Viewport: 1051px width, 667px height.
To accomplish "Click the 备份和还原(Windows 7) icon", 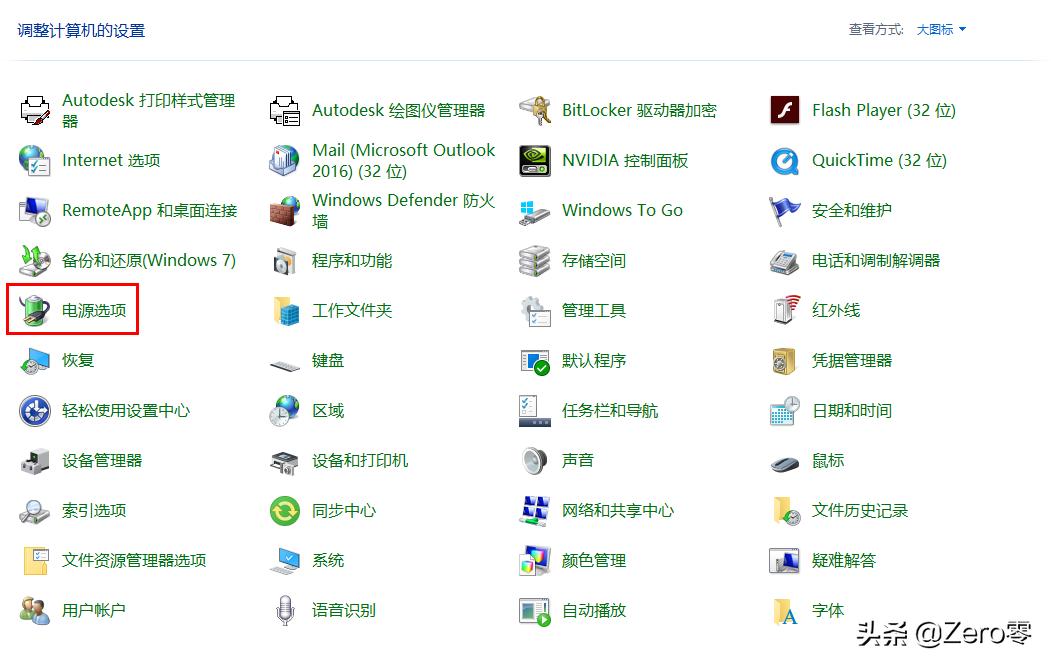I will pyautogui.click(x=35, y=260).
